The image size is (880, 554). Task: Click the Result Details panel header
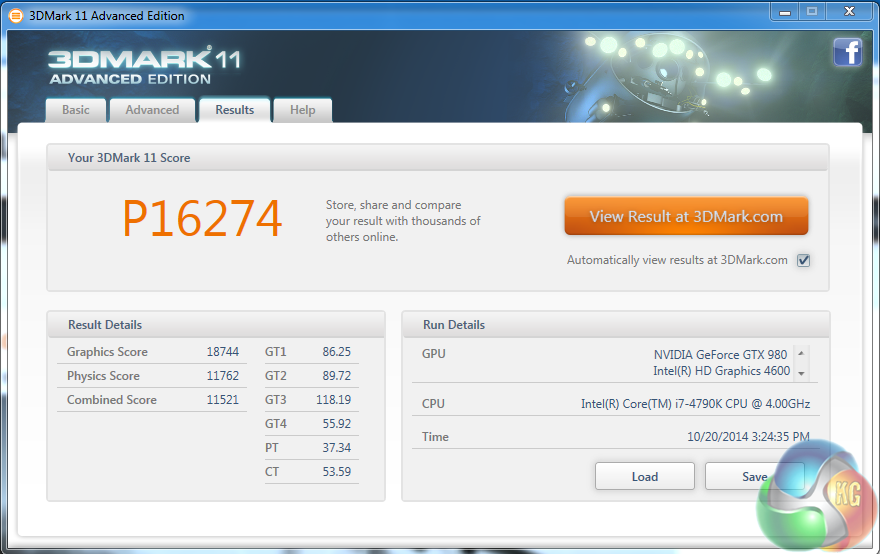click(216, 325)
